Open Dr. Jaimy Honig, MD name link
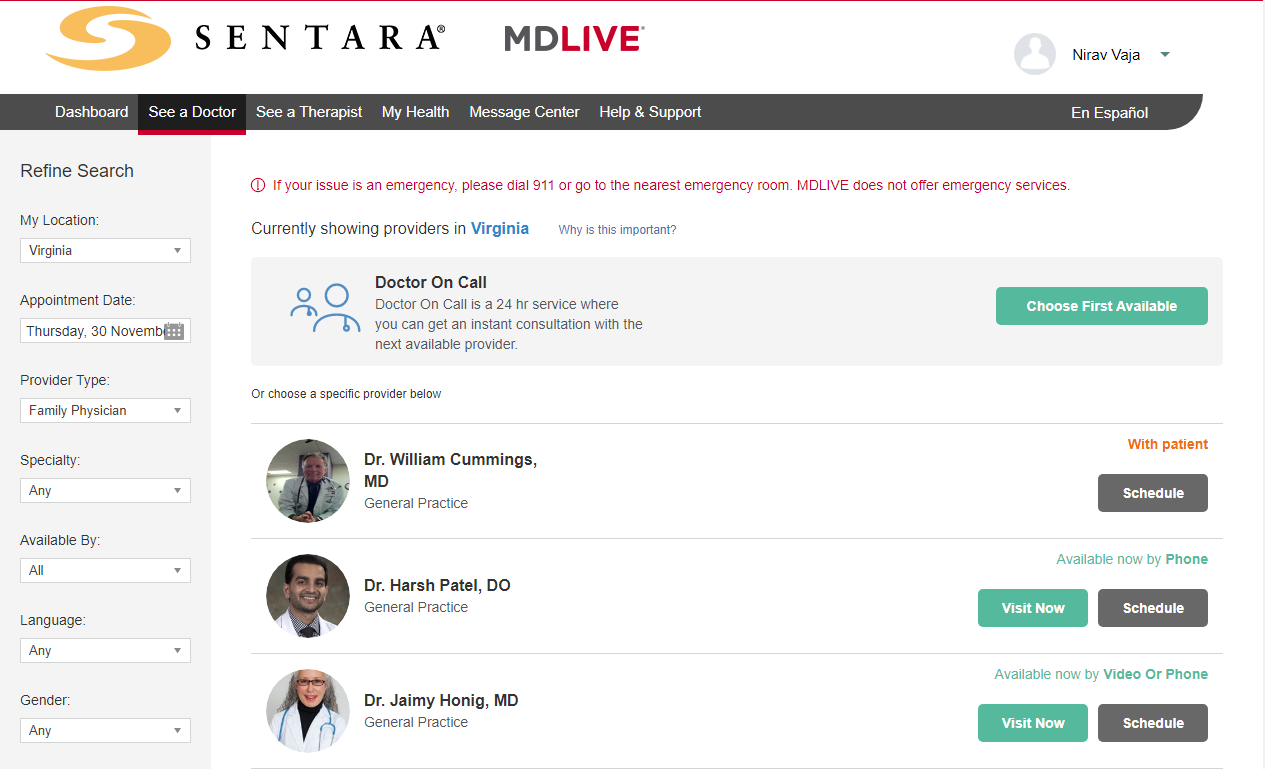 pos(441,700)
